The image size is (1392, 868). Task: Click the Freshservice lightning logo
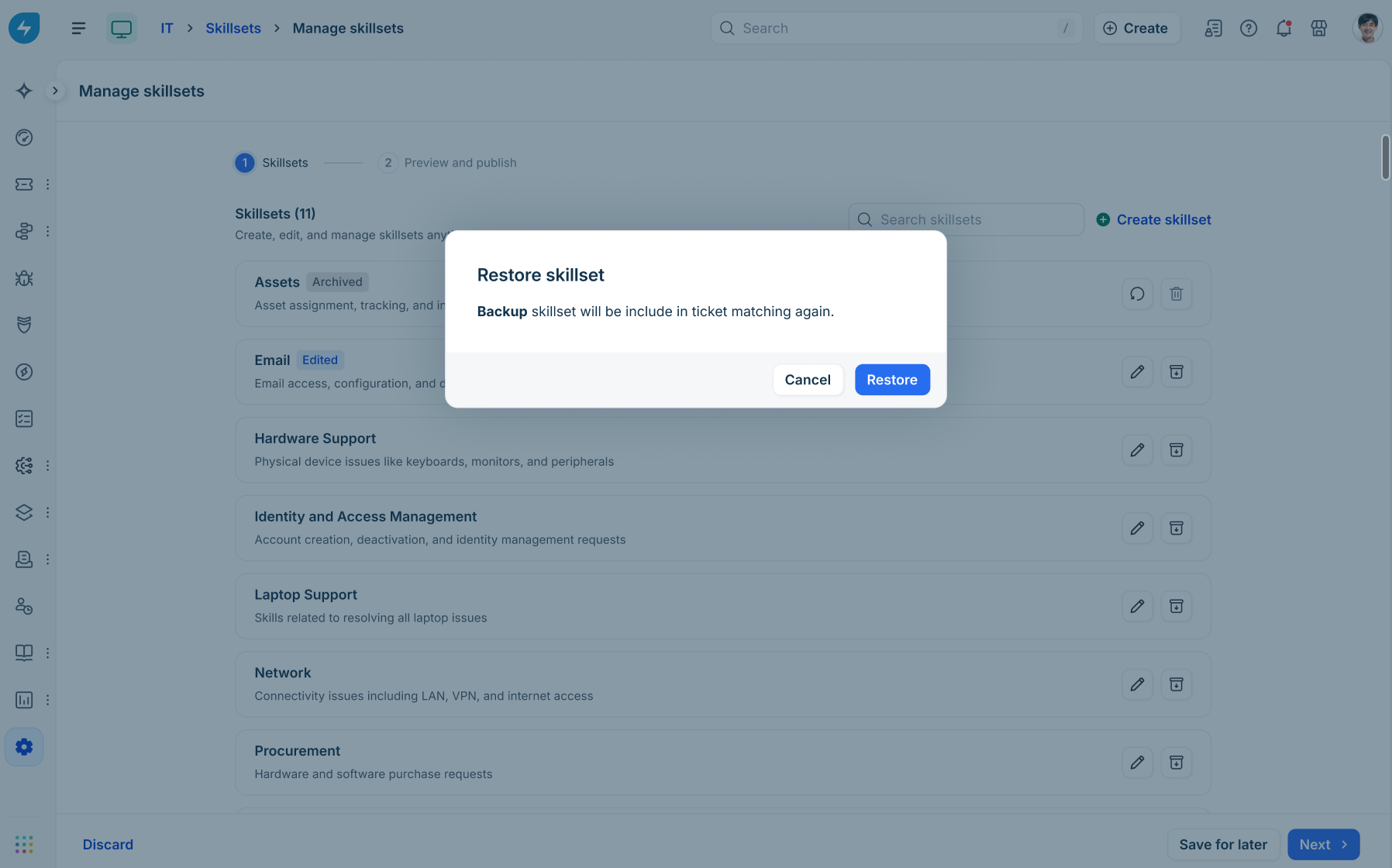(24, 28)
